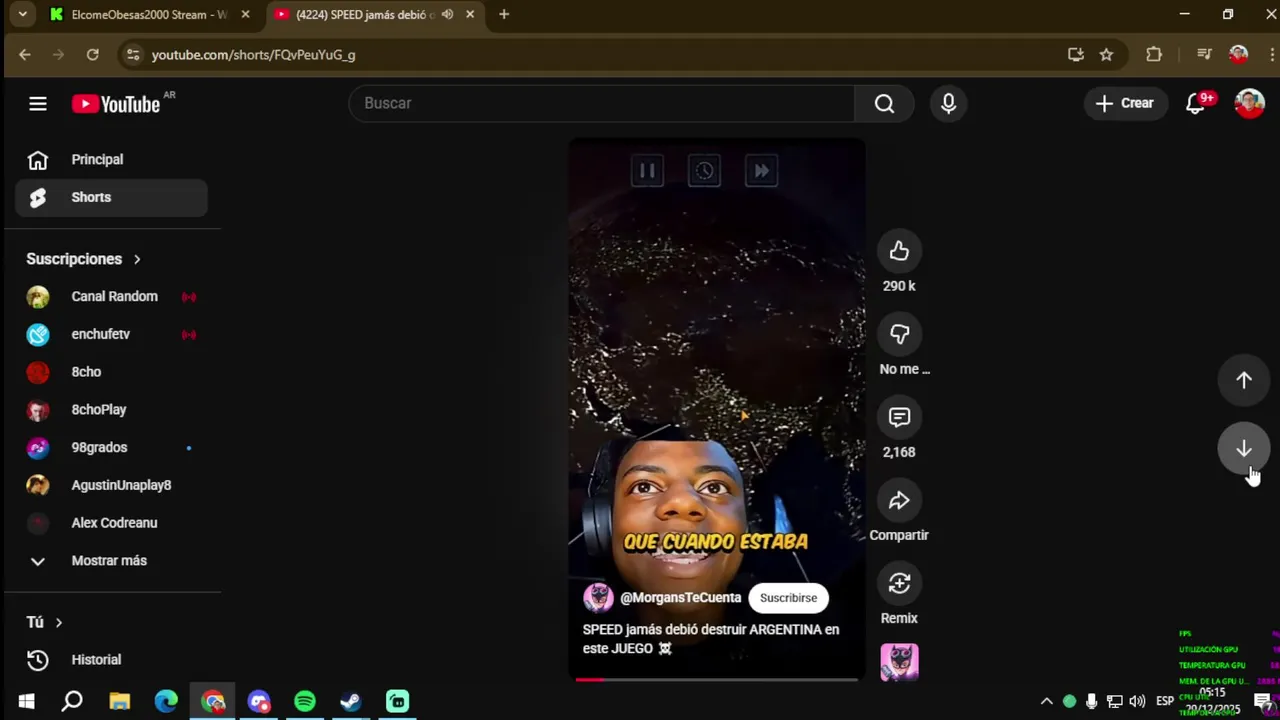Screen dimensions: 1280x720
Task: Open the Chrome profile avatar
Action: pos(1239,55)
